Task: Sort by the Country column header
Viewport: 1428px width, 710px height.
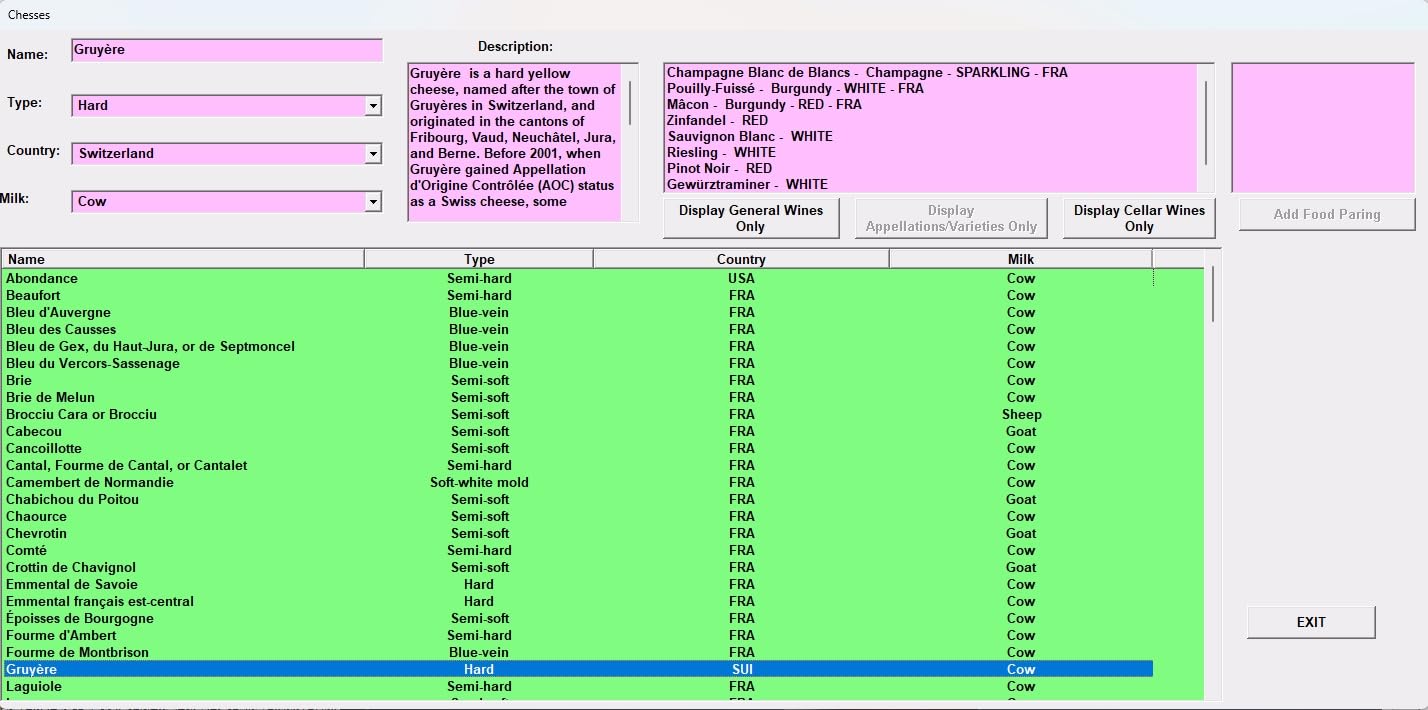Action: pyautogui.click(x=741, y=259)
